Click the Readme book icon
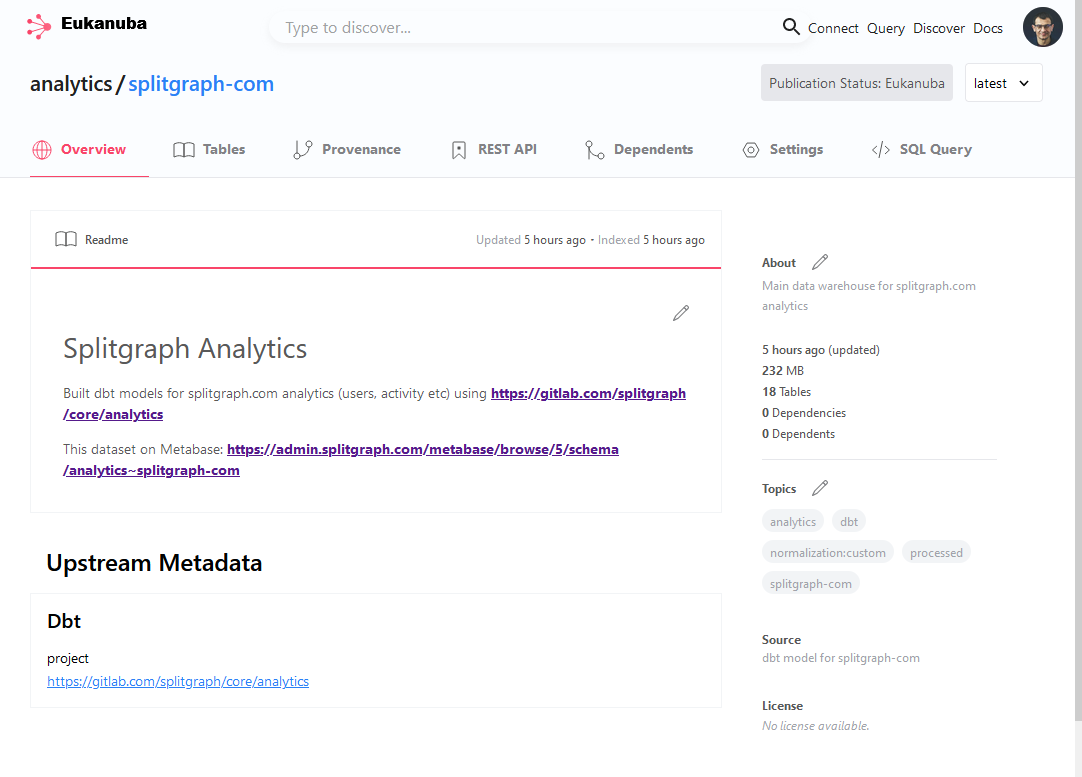The image size is (1082, 777). pyautogui.click(x=66, y=239)
